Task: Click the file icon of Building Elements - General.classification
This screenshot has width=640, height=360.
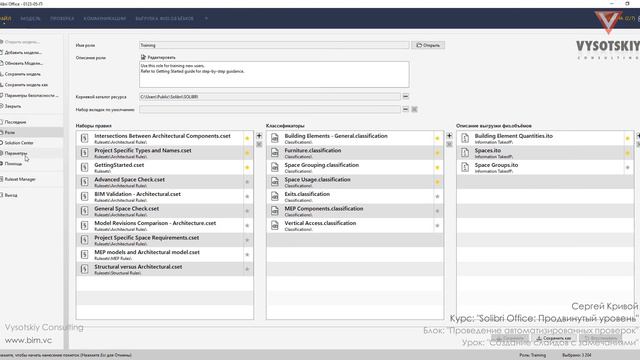Action: coord(275,138)
